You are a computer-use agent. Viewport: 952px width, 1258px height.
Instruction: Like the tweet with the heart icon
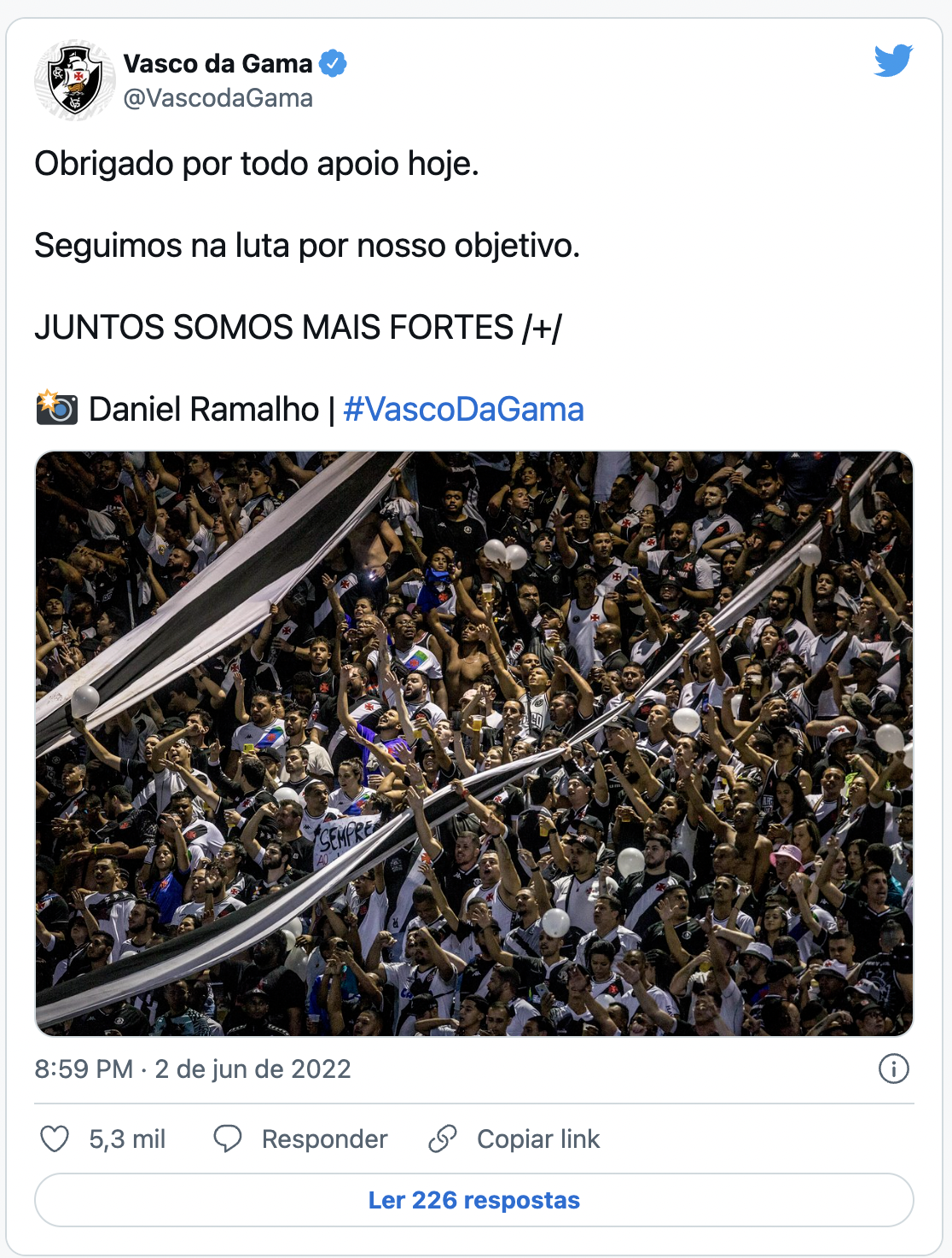[x=55, y=1139]
